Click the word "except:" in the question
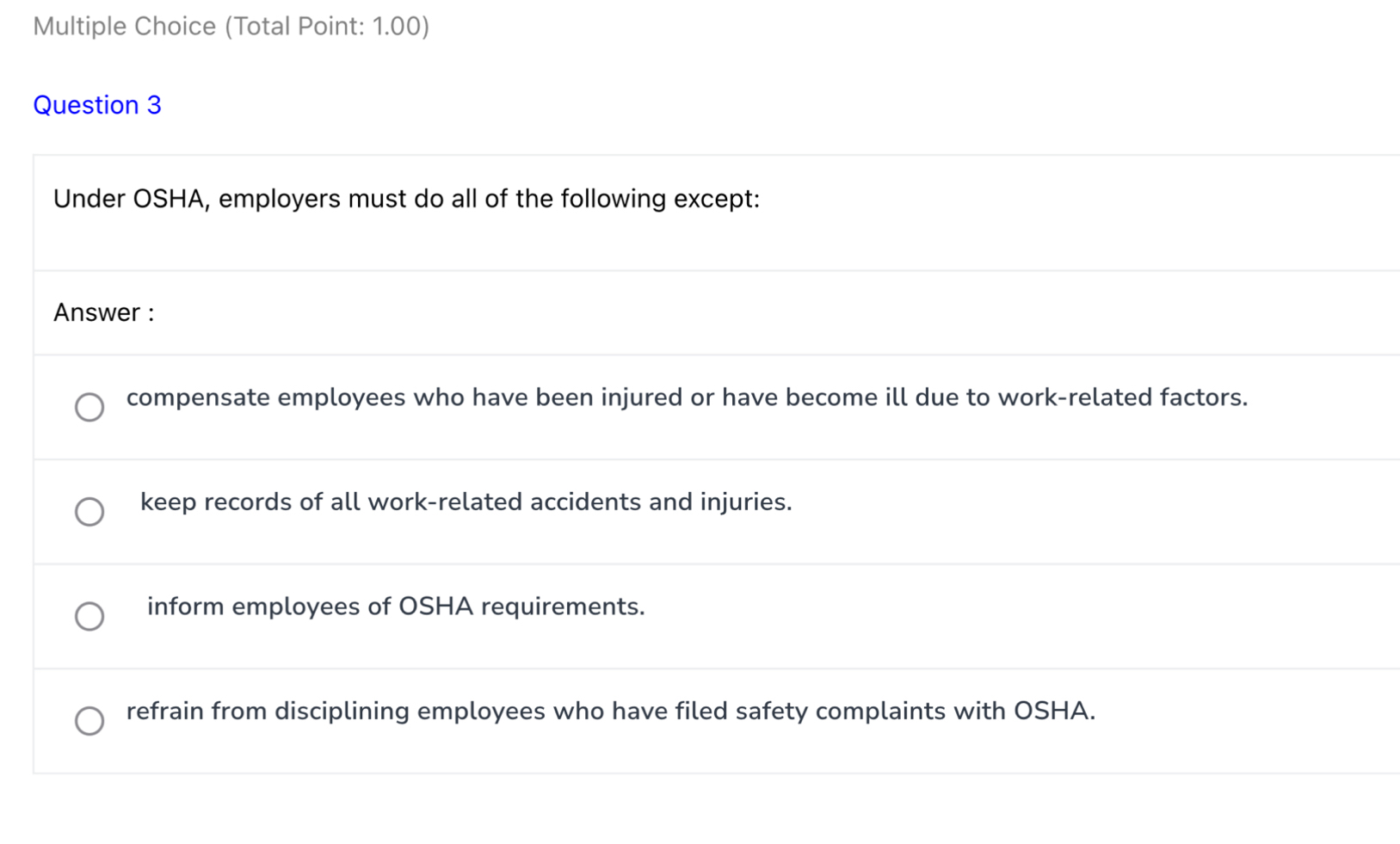 coord(717,199)
